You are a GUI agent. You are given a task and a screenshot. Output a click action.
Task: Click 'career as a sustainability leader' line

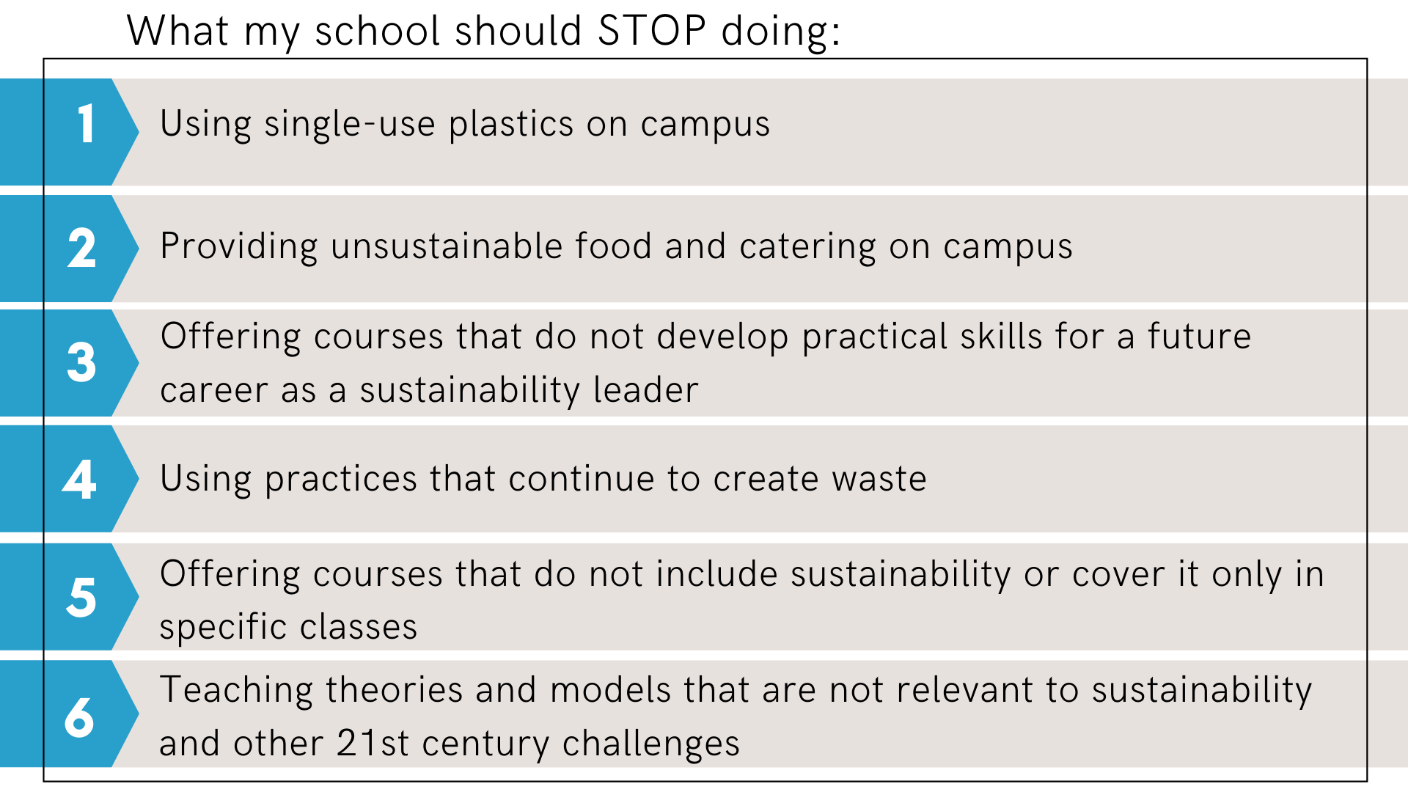pos(429,389)
